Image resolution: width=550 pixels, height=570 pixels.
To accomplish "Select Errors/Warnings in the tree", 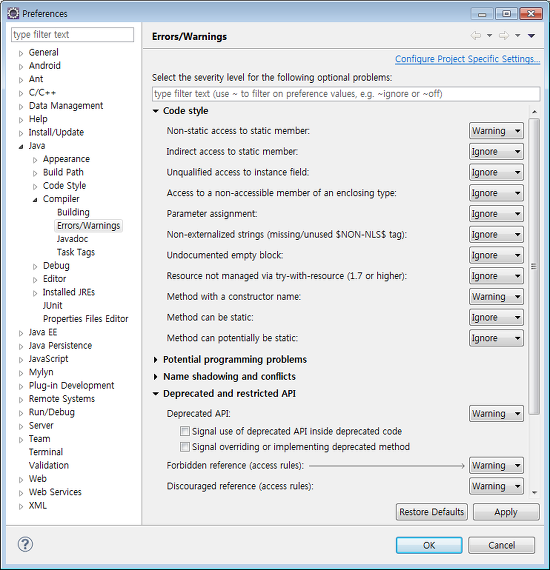I will tap(88, 226).
